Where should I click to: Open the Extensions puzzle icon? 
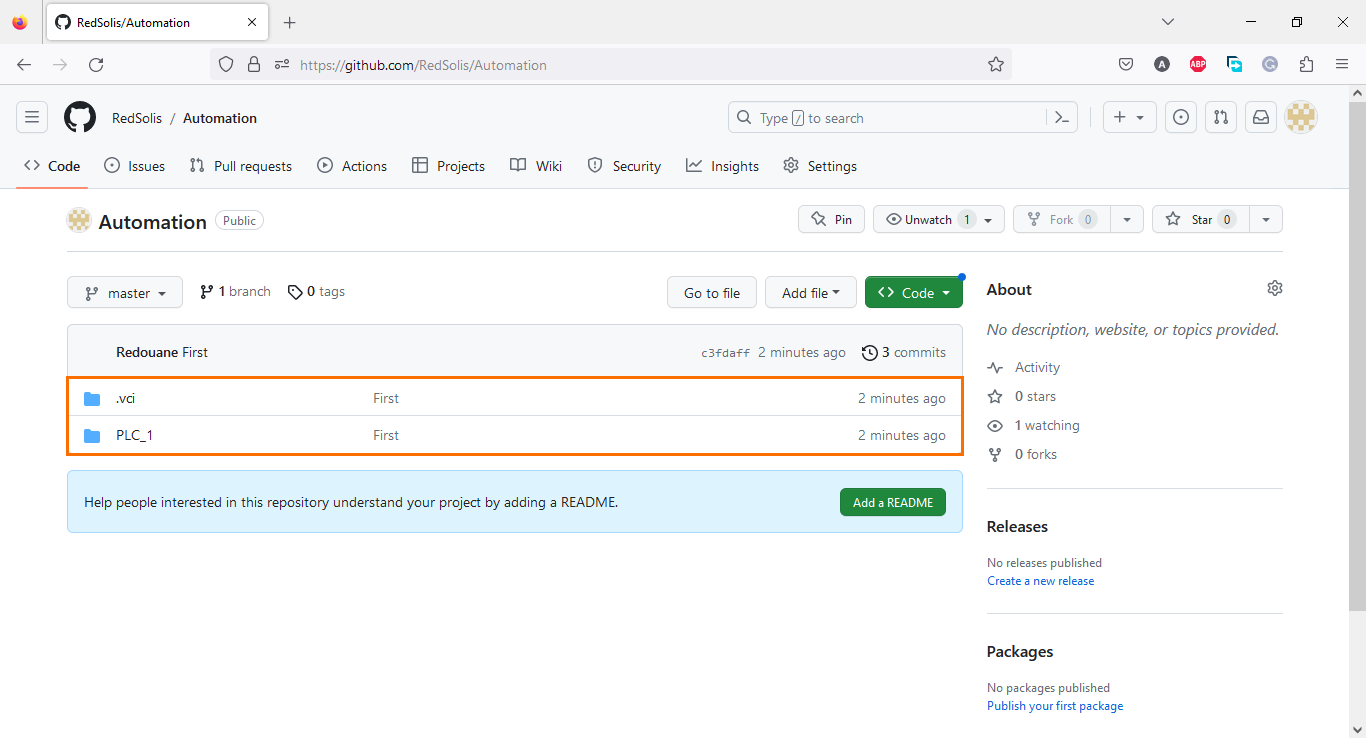click(1306, 64)
